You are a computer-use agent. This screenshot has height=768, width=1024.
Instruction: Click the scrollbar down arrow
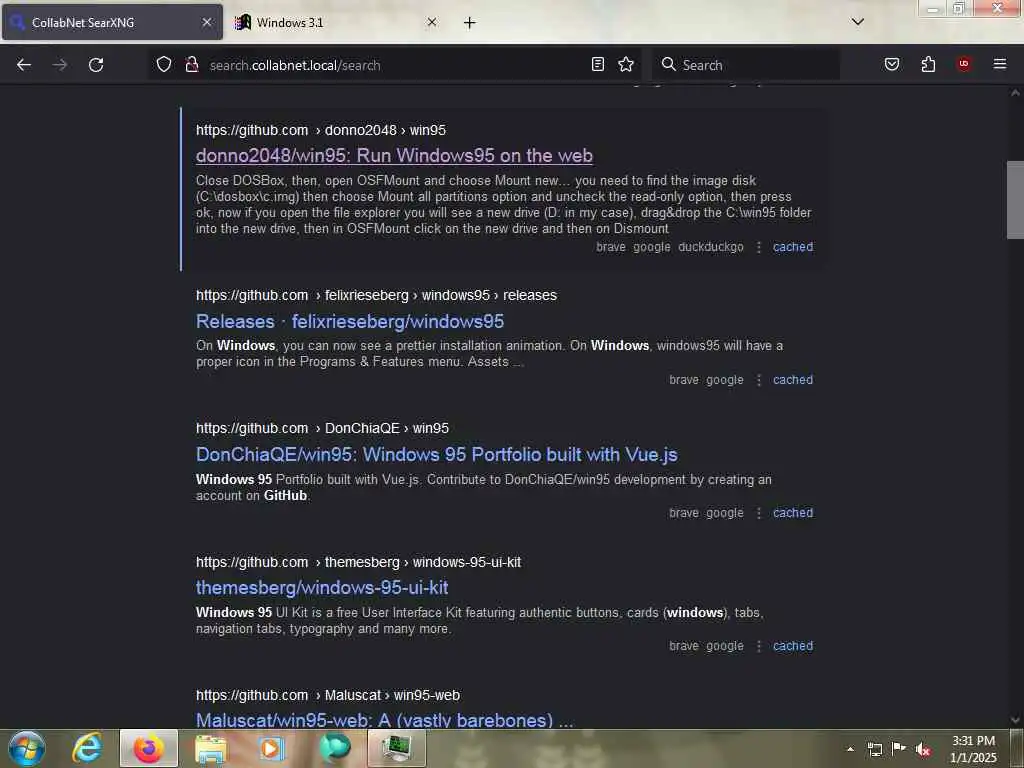(1015, 720)
